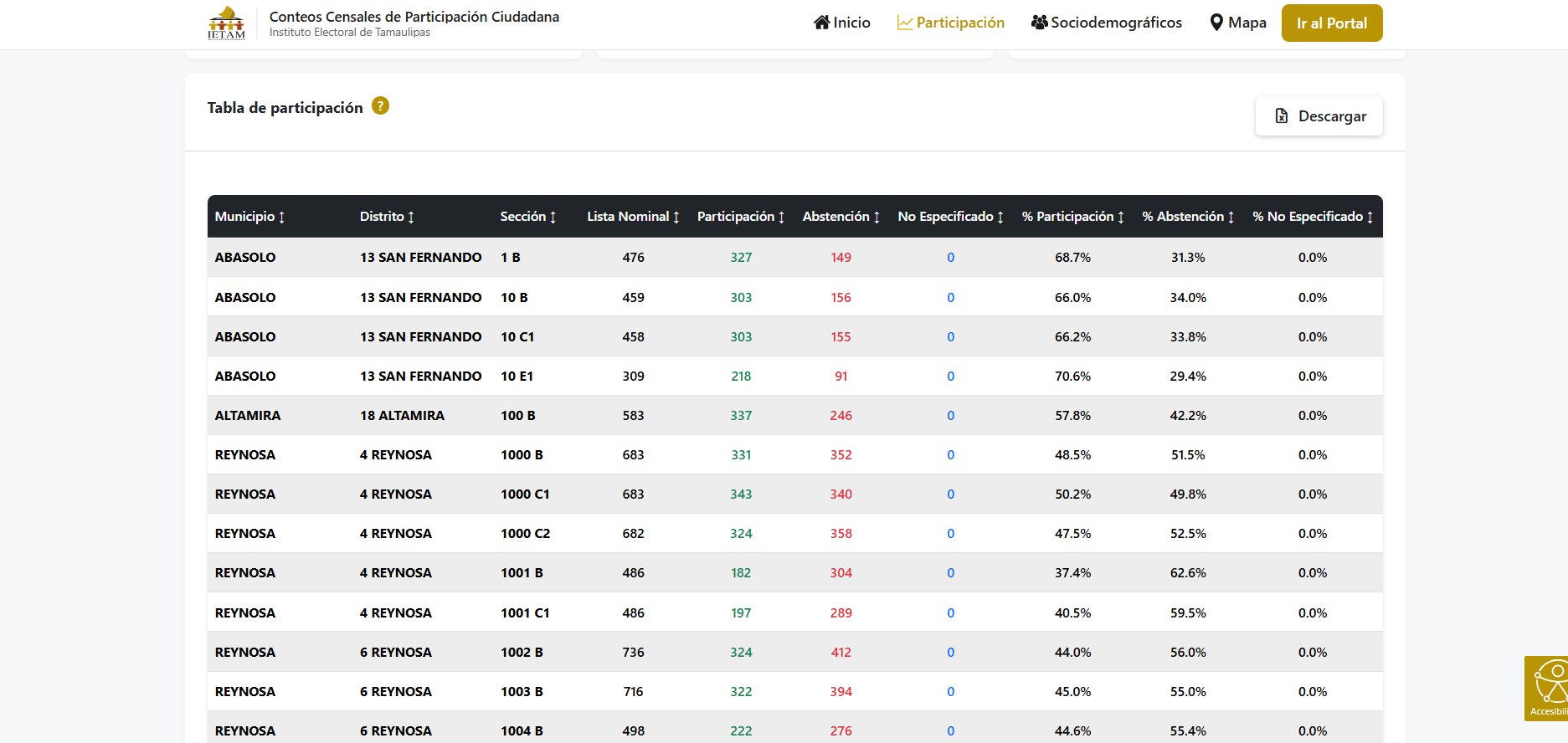Sort table by Participación column
1568x743 pixels.
[736, 217]
